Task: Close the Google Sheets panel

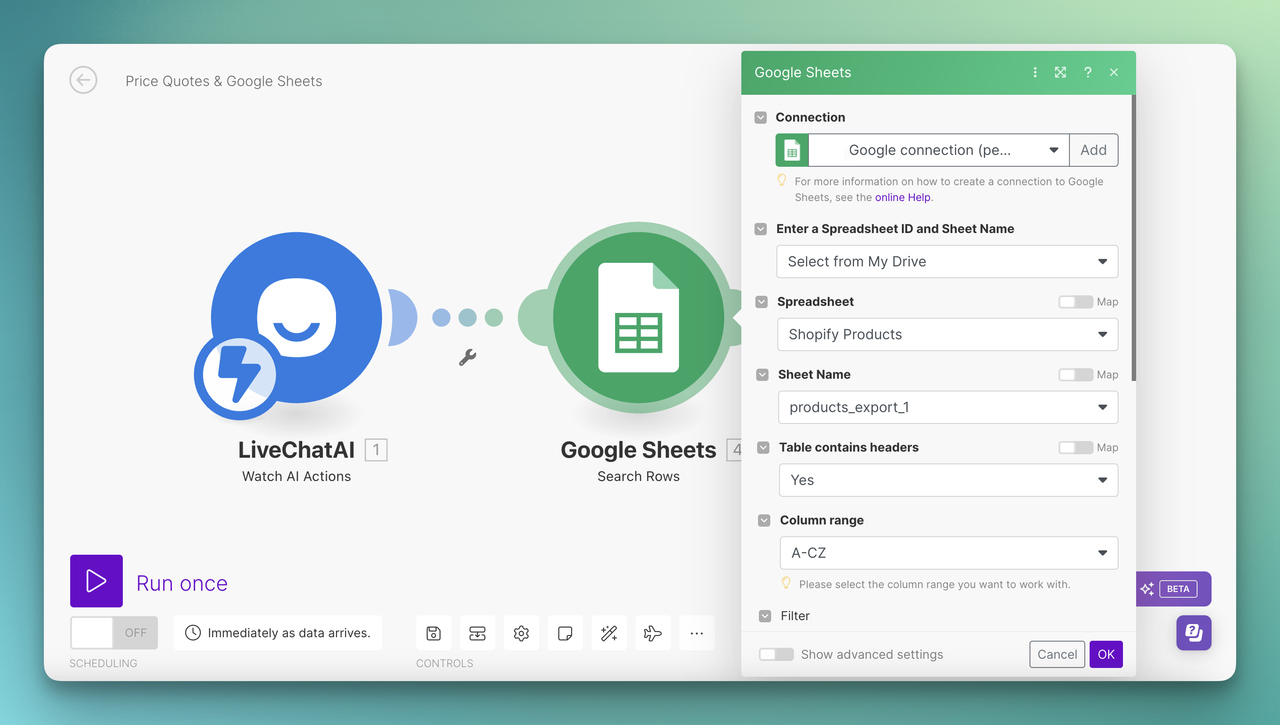Action: [x=1114, y=72]
